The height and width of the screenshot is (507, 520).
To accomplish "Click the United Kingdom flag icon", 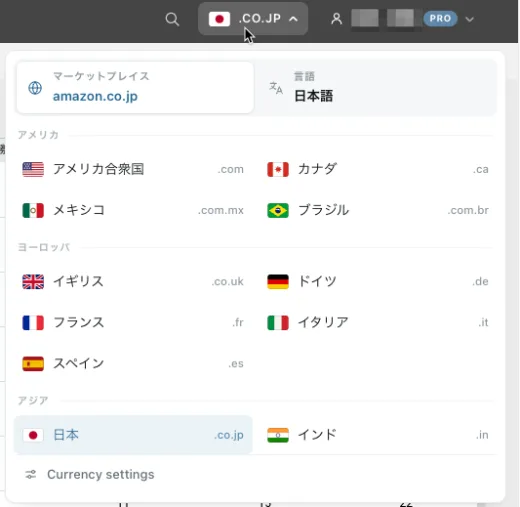I will [33, 282].
